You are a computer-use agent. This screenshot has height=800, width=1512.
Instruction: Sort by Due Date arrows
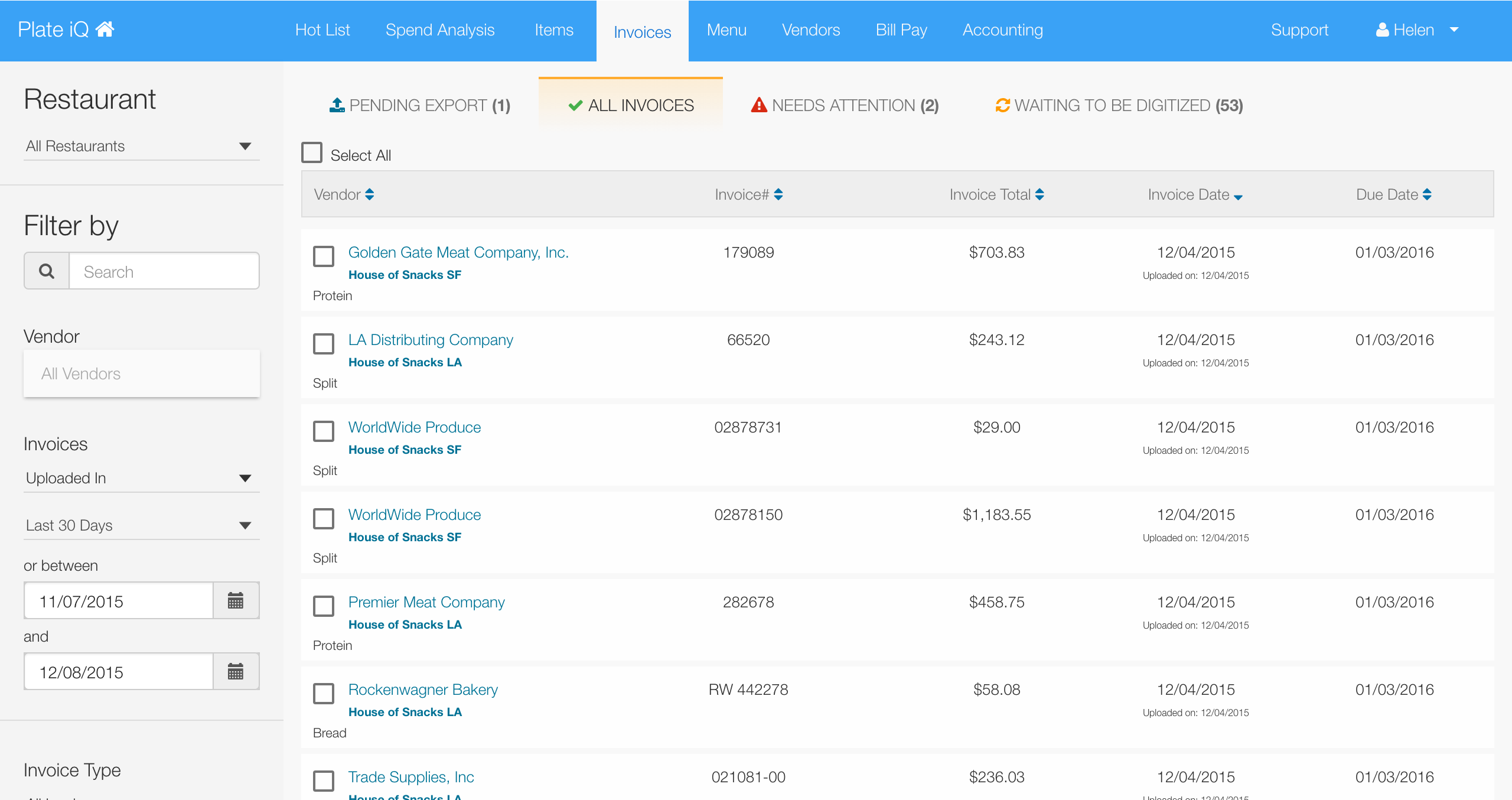[1427, 194]
